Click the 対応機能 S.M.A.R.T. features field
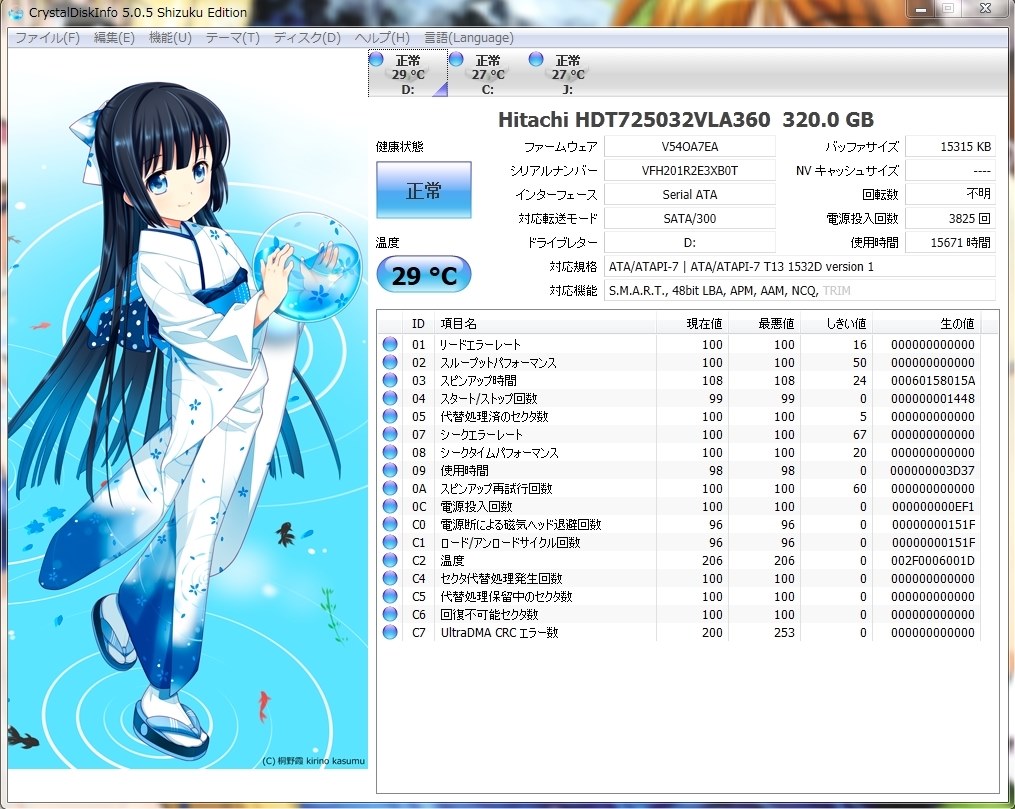 [800, 291]
